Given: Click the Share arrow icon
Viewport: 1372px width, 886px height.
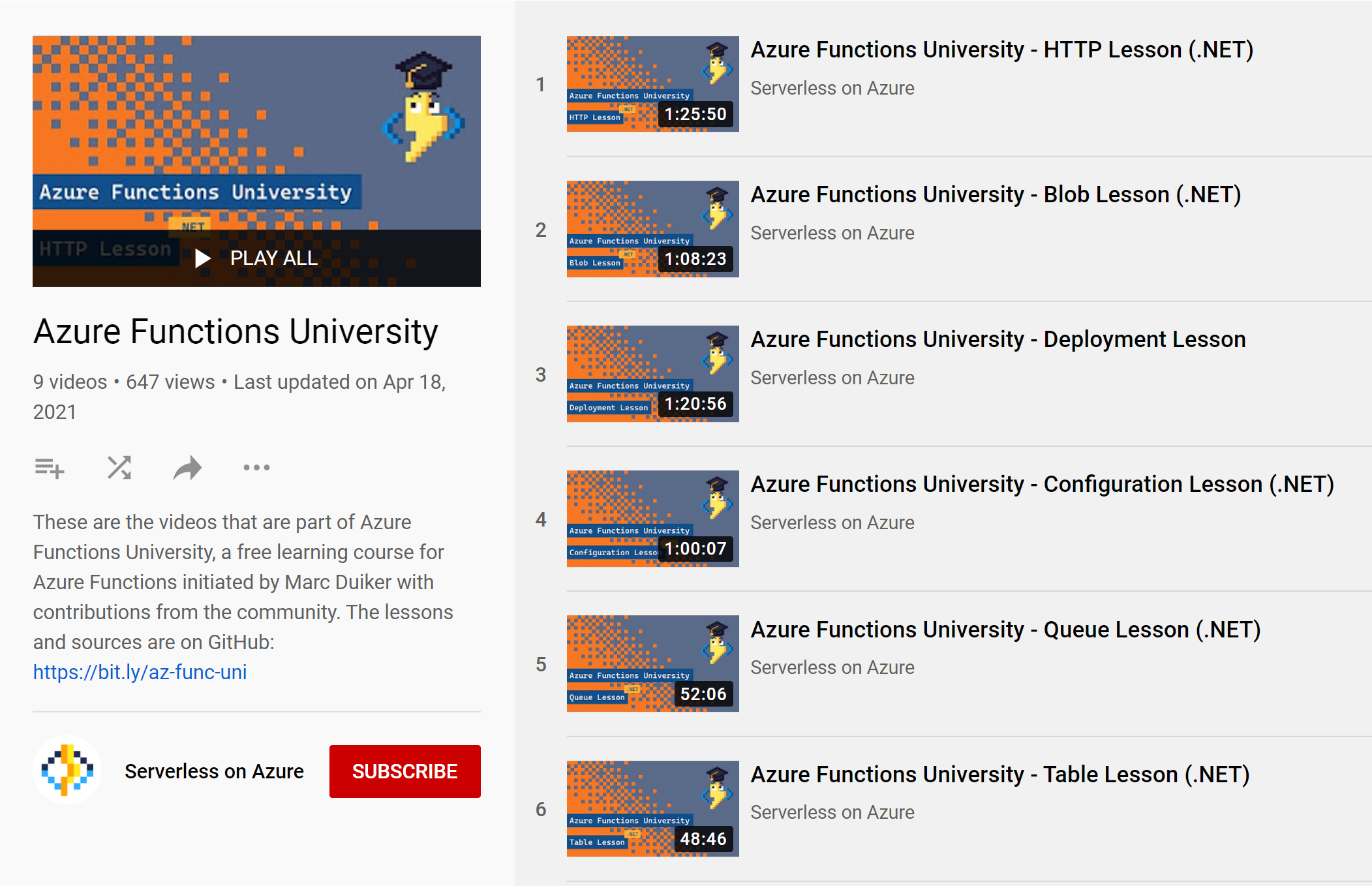Looking at the screenshot, I should [188, 468].
